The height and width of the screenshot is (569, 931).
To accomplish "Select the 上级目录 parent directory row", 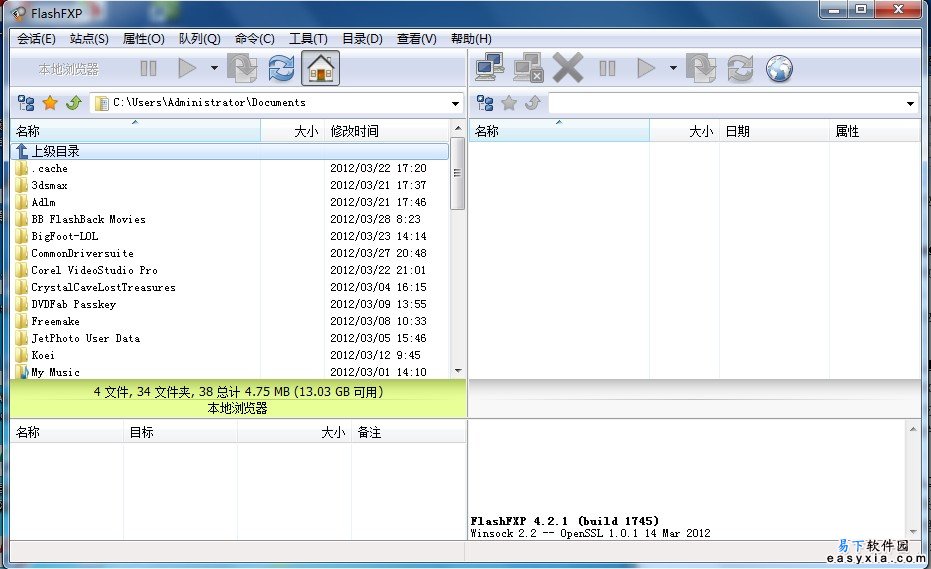I will click(230, 151).
